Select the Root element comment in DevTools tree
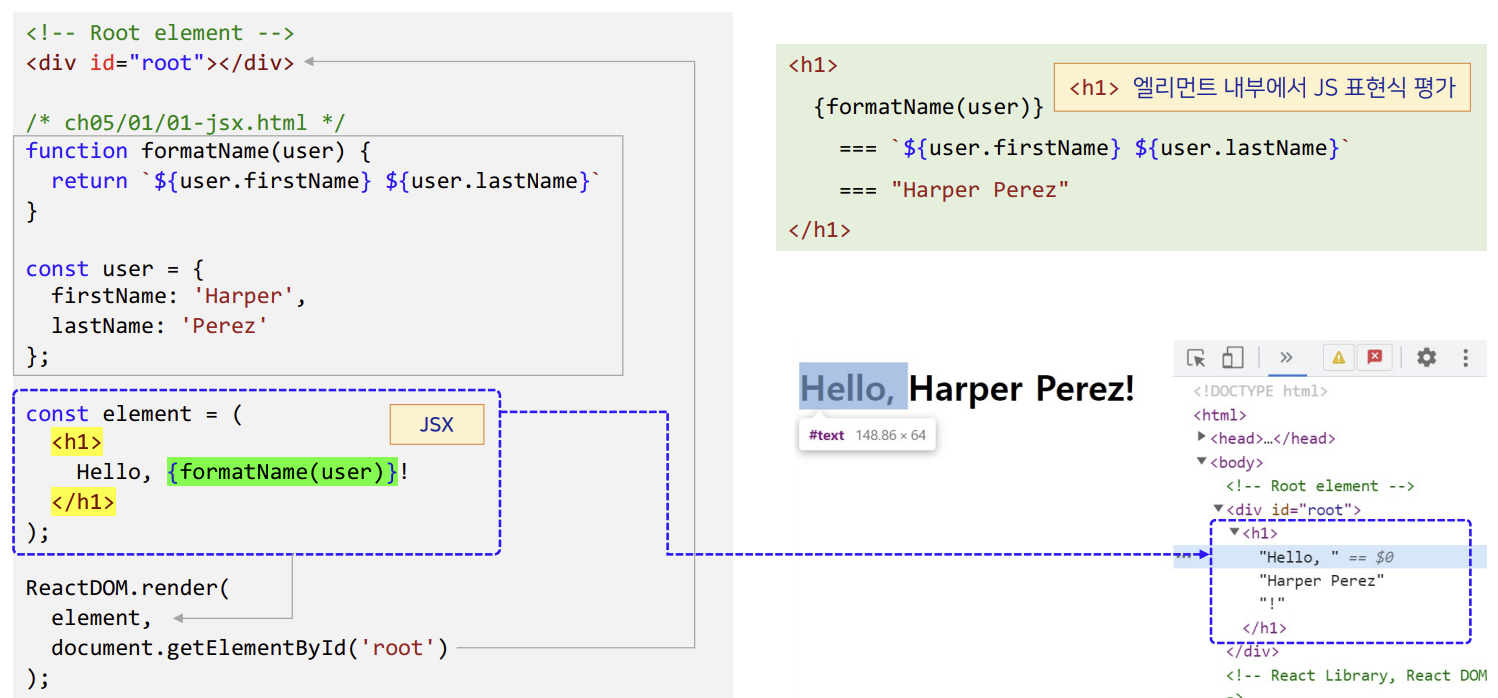 1320,486
